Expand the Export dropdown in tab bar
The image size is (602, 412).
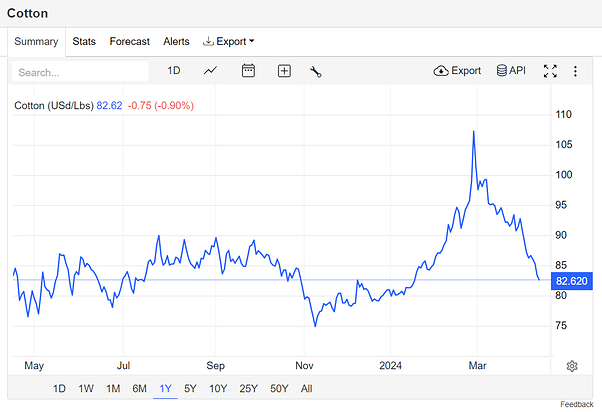[x=228, y=42]
